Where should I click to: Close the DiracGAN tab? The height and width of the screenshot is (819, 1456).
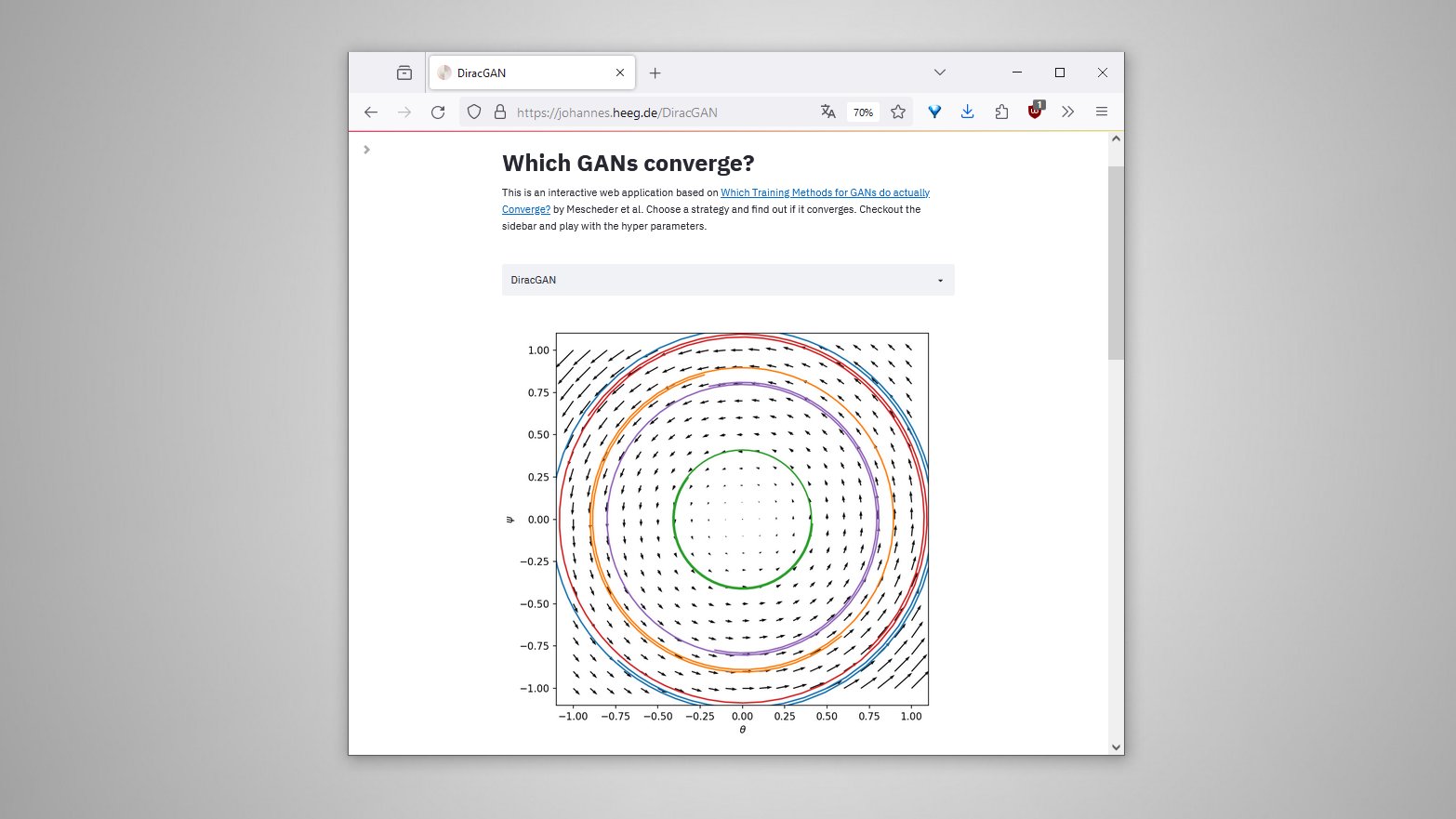(x=620, y=73)
